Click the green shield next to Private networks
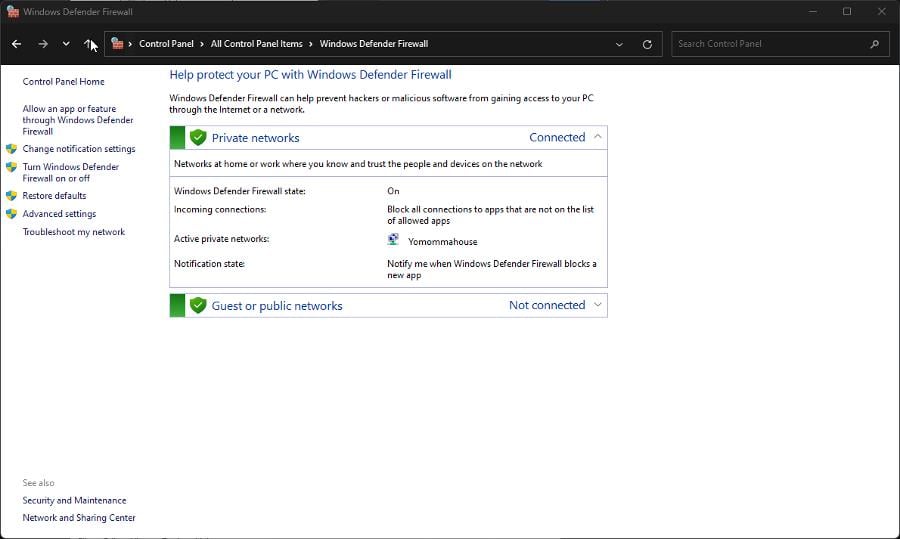Image resolution: width=900 pixels, height=539 pixels. 198,137
